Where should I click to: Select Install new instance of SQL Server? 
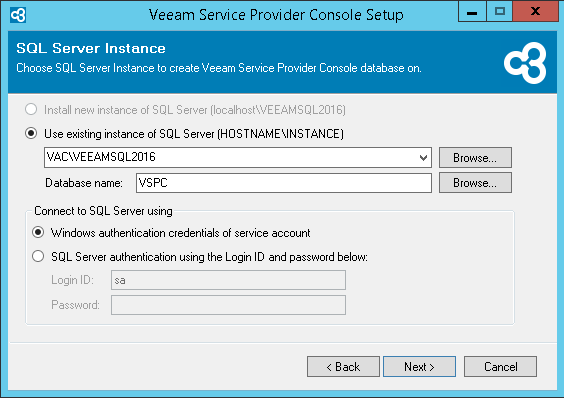click(x=31, y=109)
